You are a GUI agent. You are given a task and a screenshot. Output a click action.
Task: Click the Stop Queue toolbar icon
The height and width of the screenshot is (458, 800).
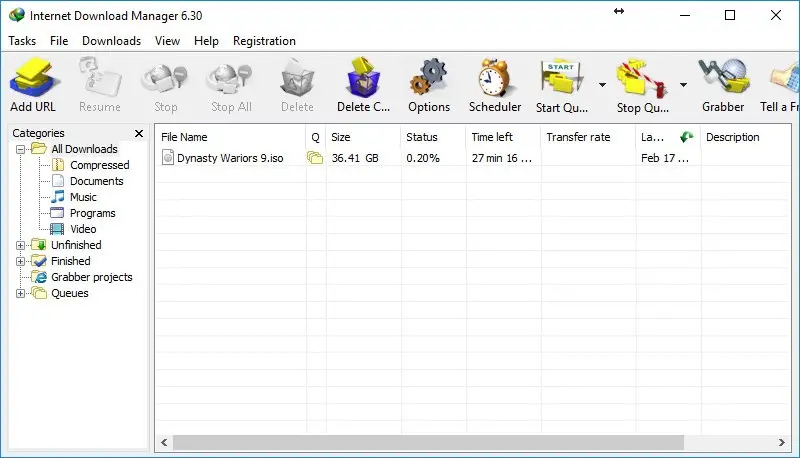pyautogui.click(x=642, y=80)
